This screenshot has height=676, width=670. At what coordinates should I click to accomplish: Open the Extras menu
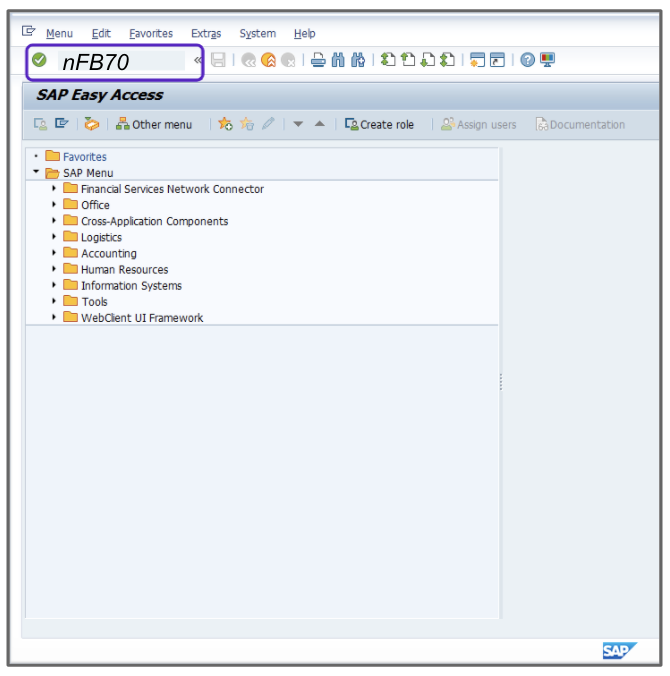coord(206,33)
